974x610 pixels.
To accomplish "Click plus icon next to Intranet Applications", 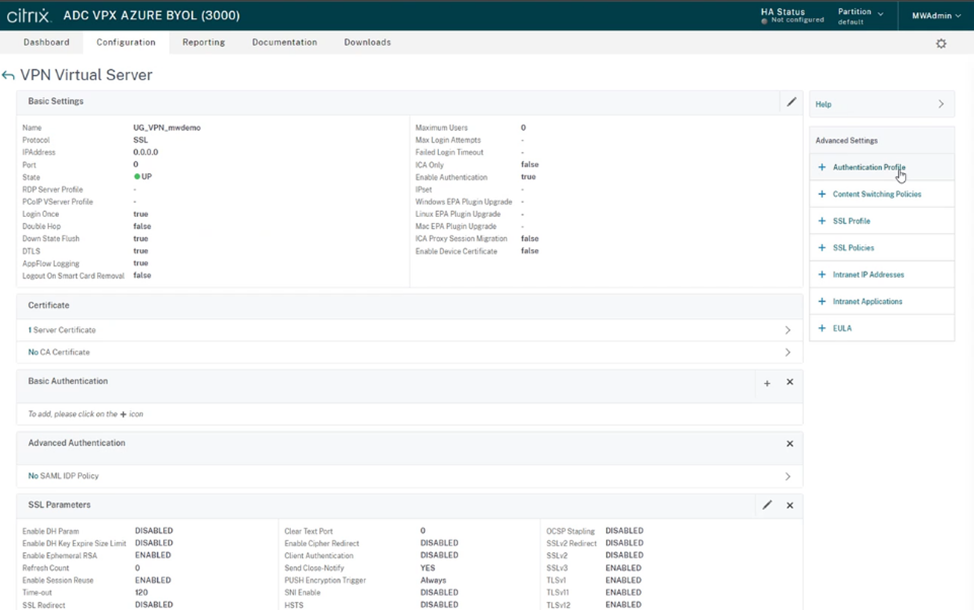I will point(822,301).
